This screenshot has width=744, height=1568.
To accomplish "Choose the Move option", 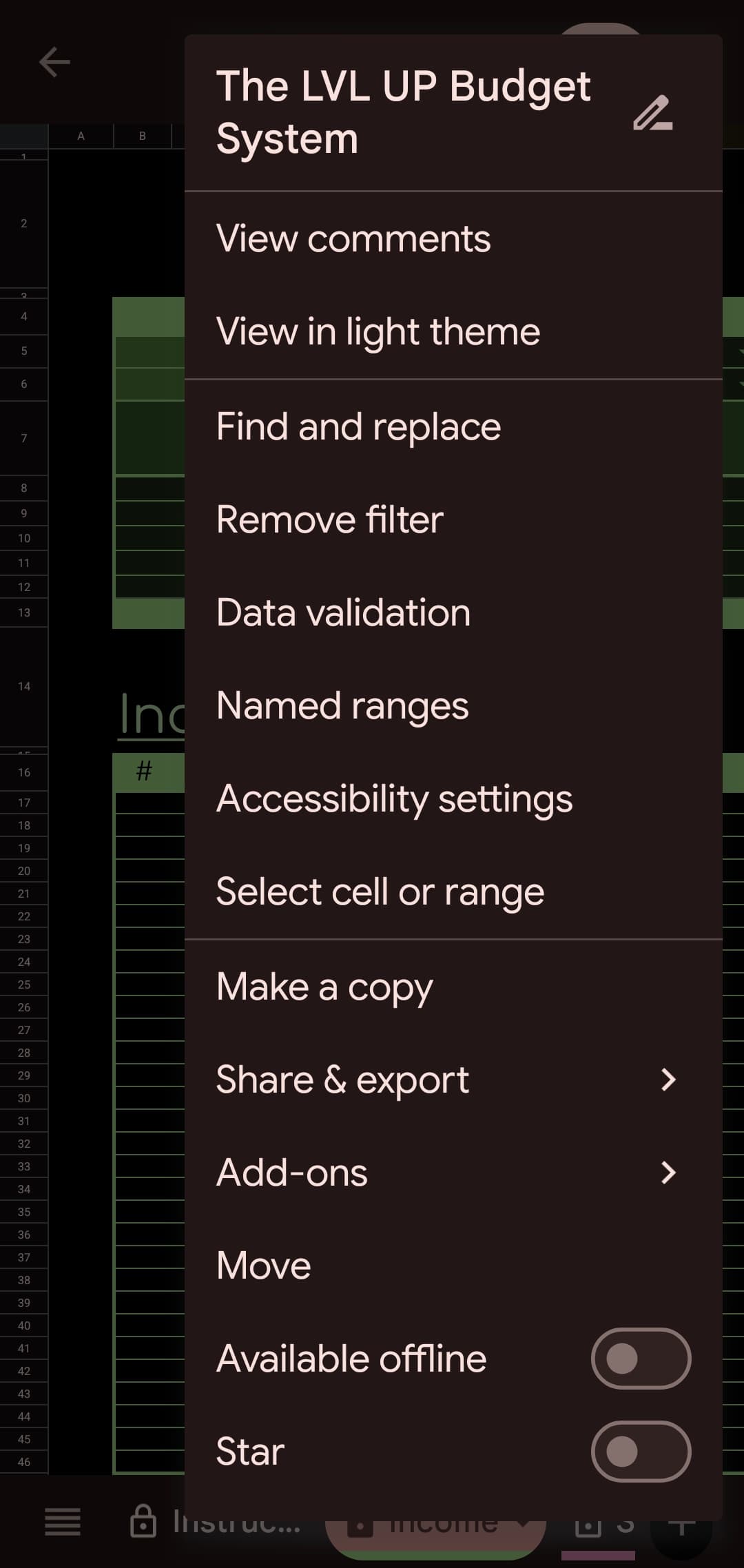I will tap(453, 1266).
